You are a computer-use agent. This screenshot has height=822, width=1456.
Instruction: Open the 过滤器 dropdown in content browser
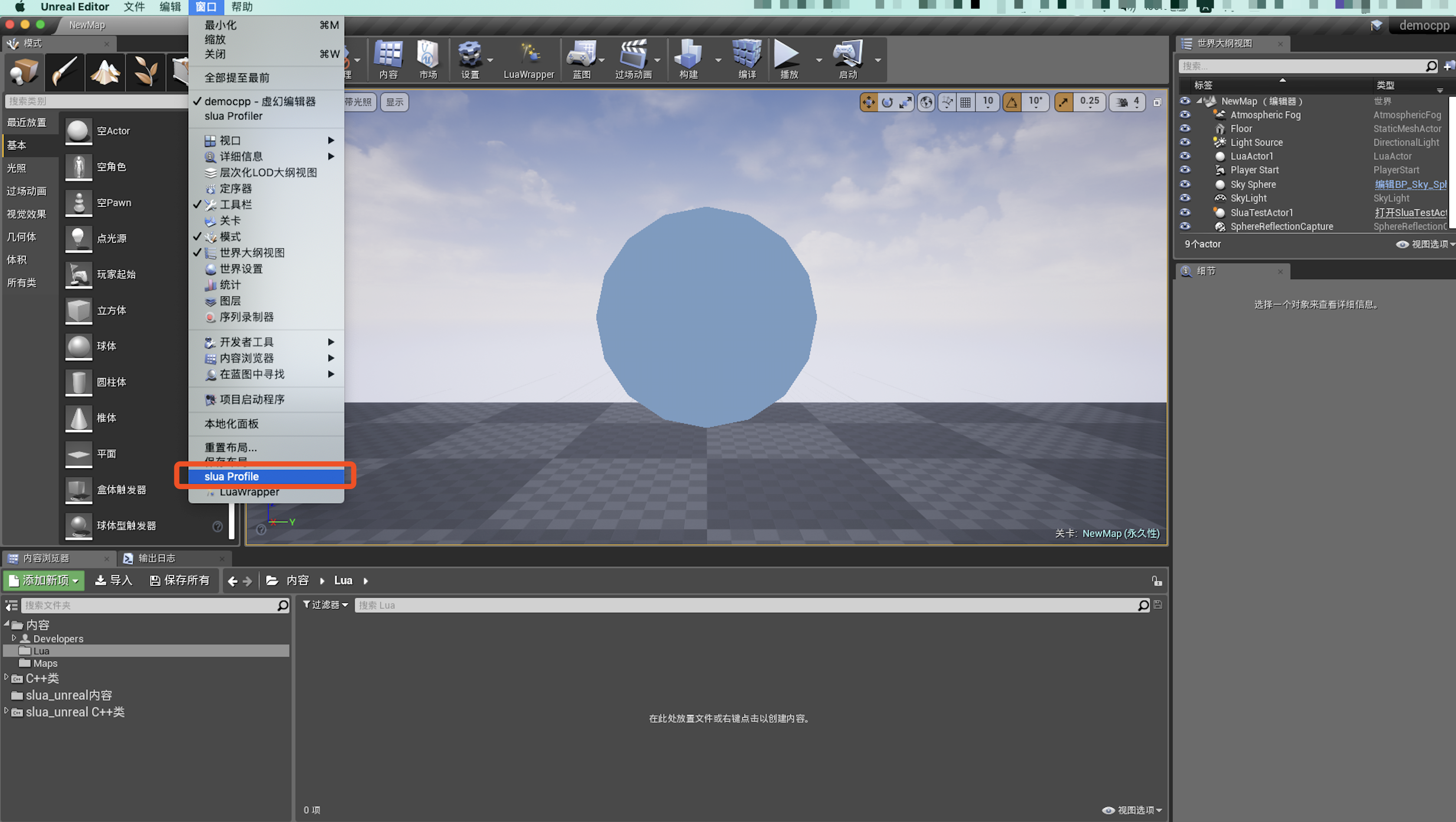tap(325, 605)
